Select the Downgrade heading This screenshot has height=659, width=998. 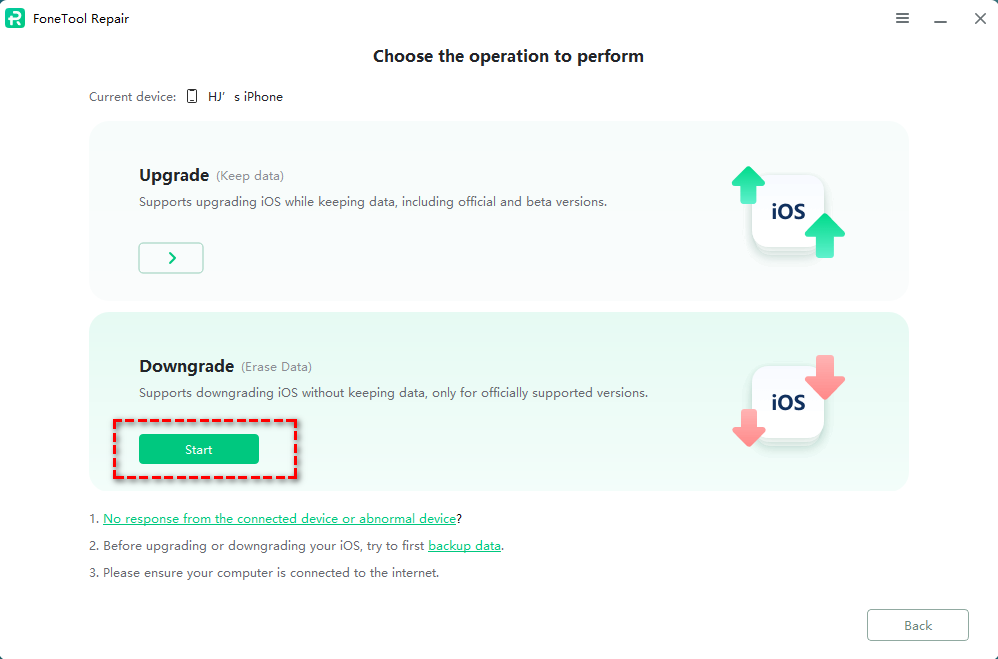pyautogui.click(x=186, y=367)
